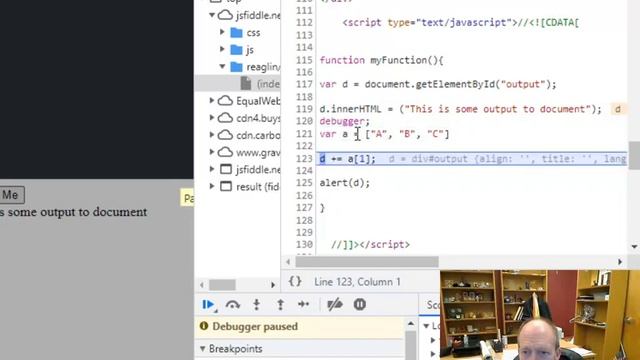Image resolution: width=640 pixels, height=360 pixels.
Task: Collapse the Breakpoints section
Action: point(203,349)
